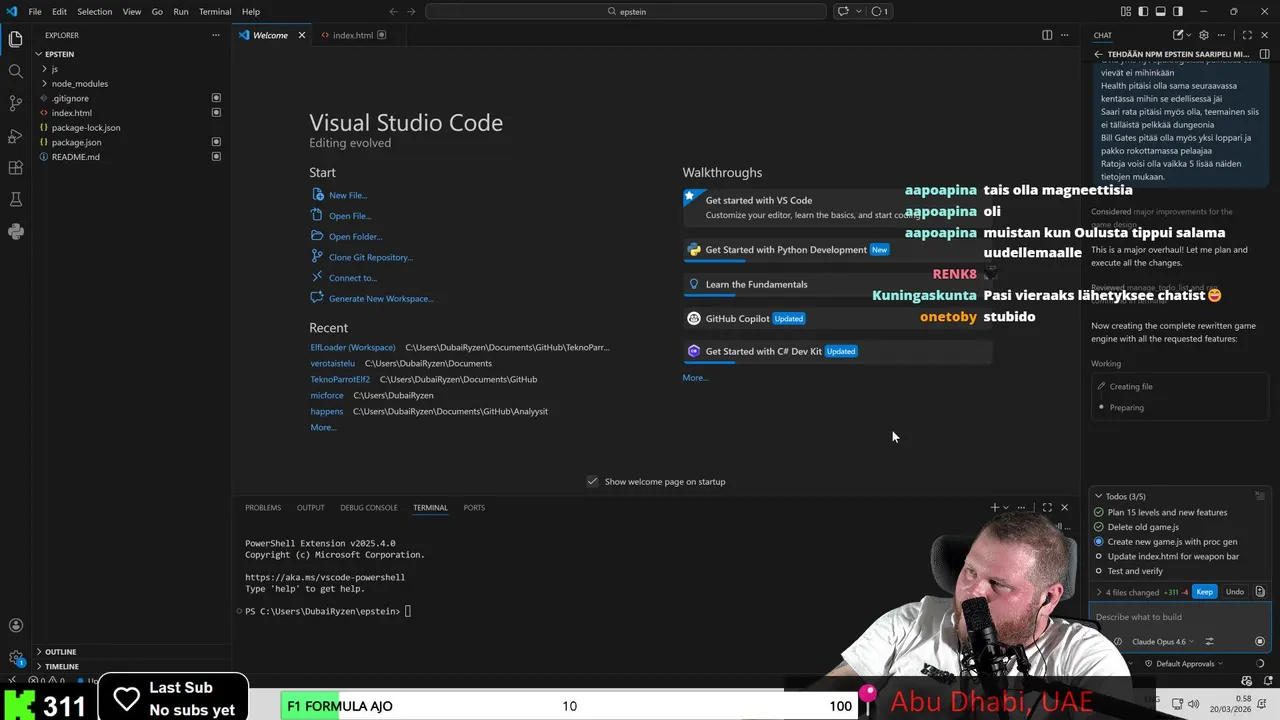
Task: Click Clone Git Repository... link
Action: pos(371,257)
